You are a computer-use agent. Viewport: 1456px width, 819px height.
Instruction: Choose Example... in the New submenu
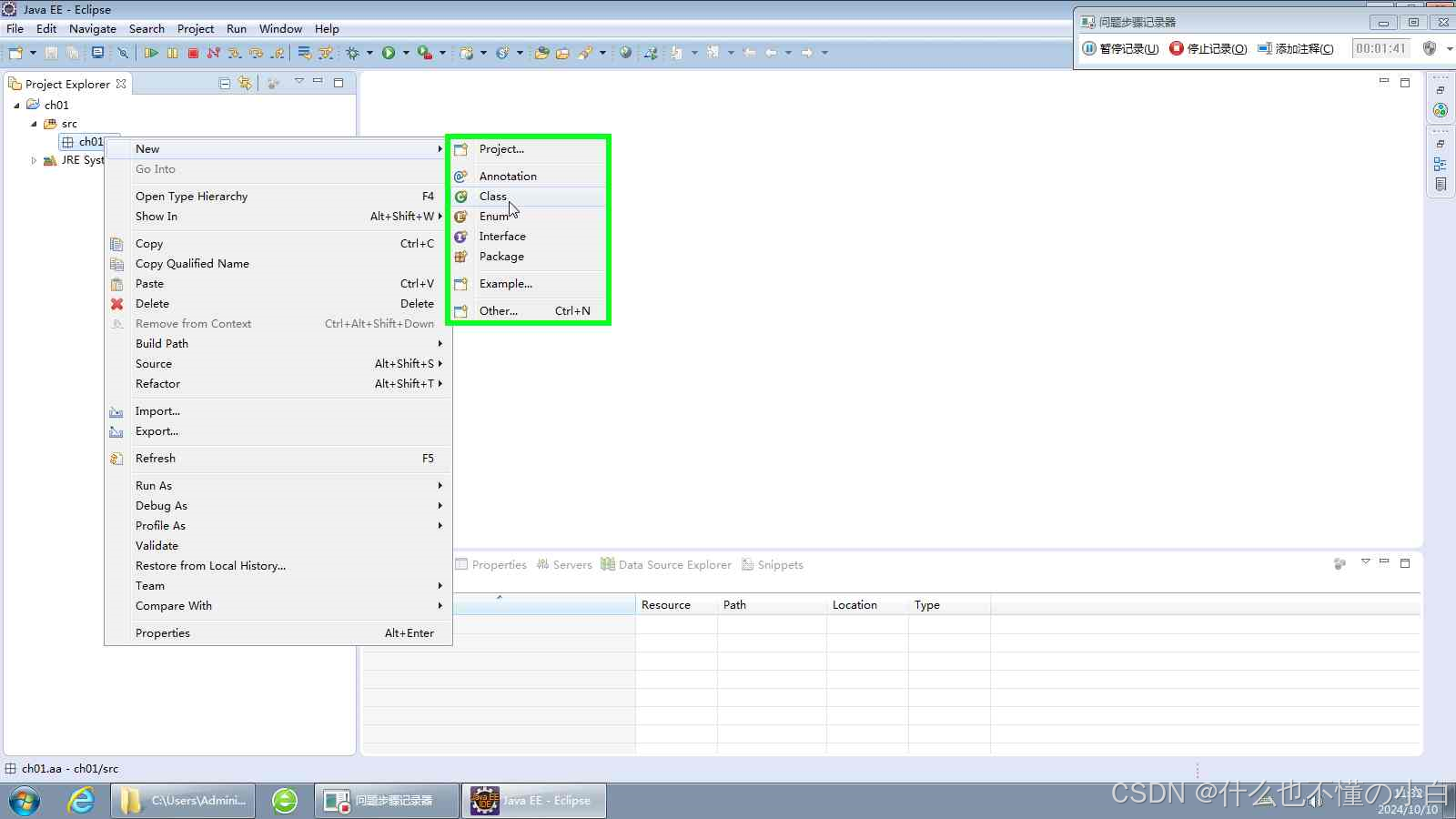pyautogui.click(x=529, y=284)
